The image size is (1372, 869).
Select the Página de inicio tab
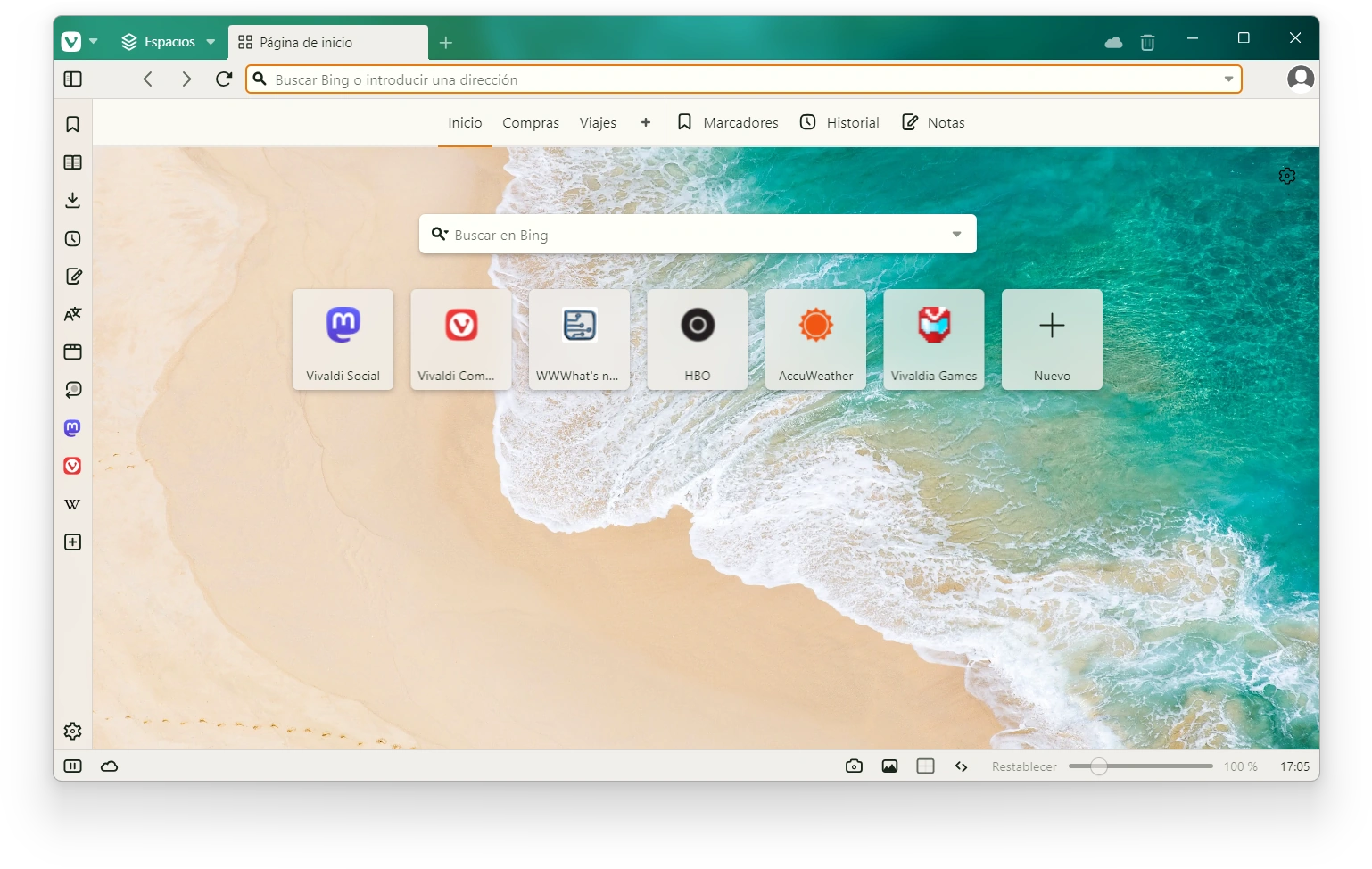327,43
